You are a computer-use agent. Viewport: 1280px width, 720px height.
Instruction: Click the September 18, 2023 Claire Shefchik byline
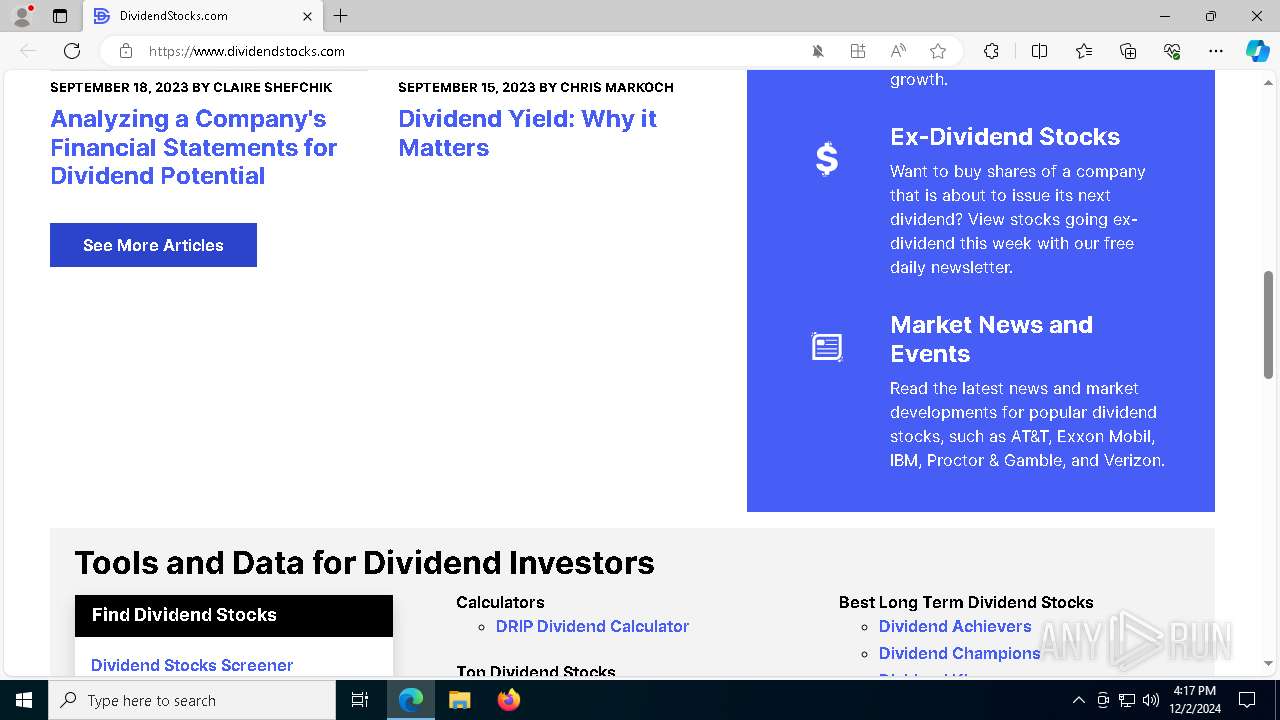click(x=191, y=88)
